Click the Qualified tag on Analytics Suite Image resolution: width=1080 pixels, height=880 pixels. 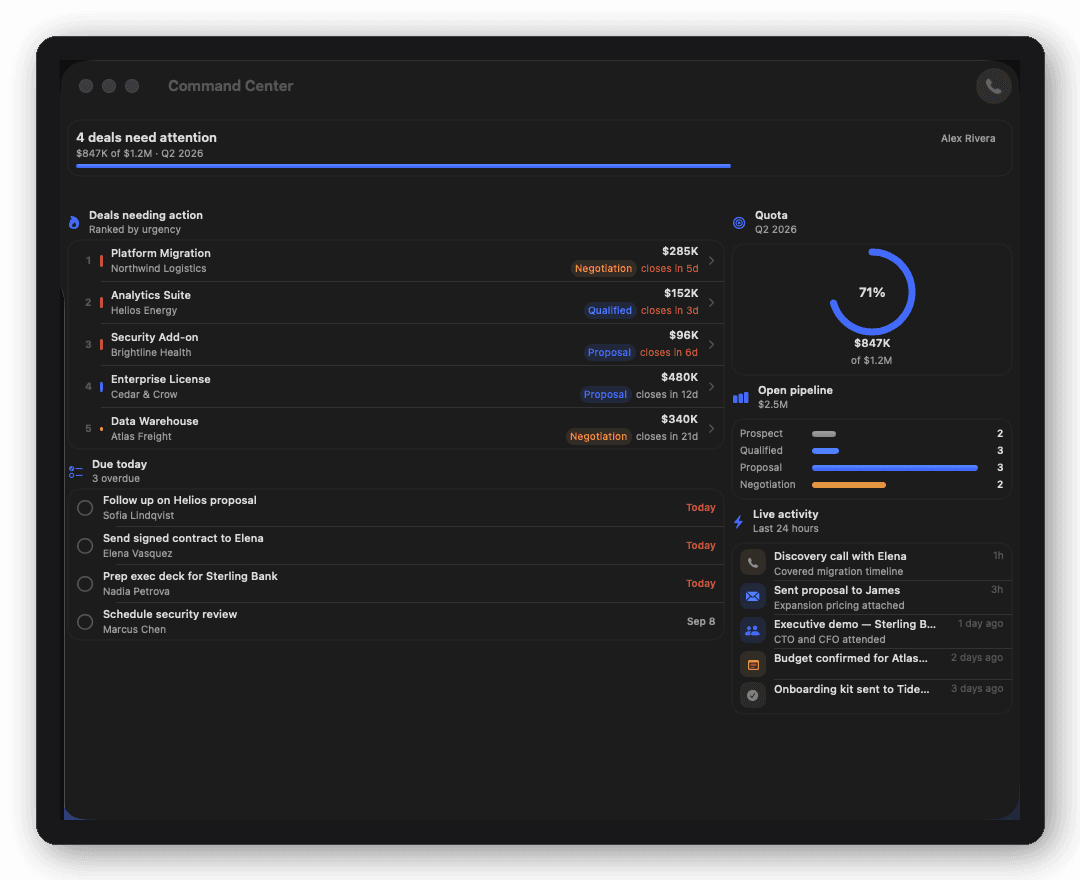610,311
